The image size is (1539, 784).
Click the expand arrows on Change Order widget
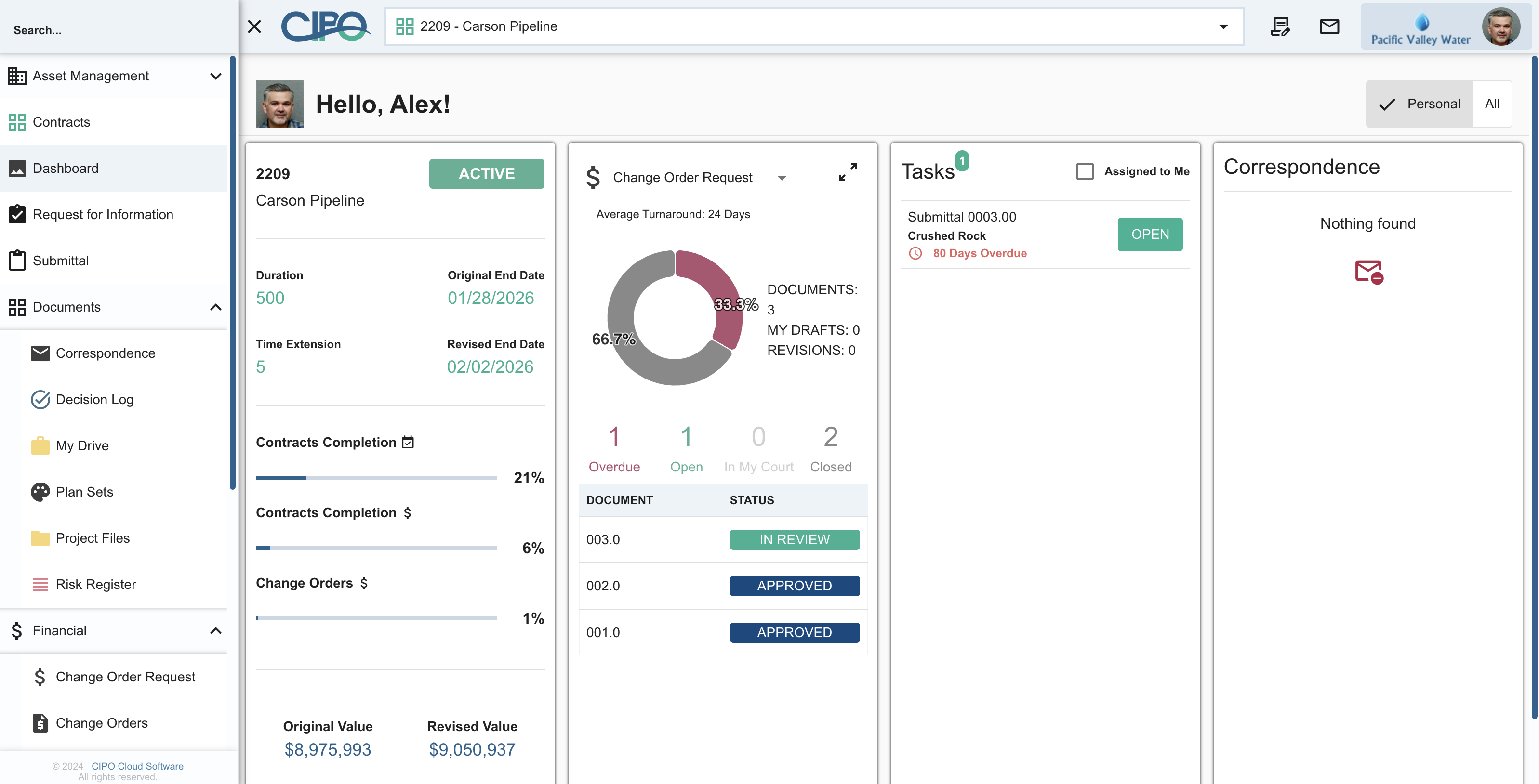847,172
